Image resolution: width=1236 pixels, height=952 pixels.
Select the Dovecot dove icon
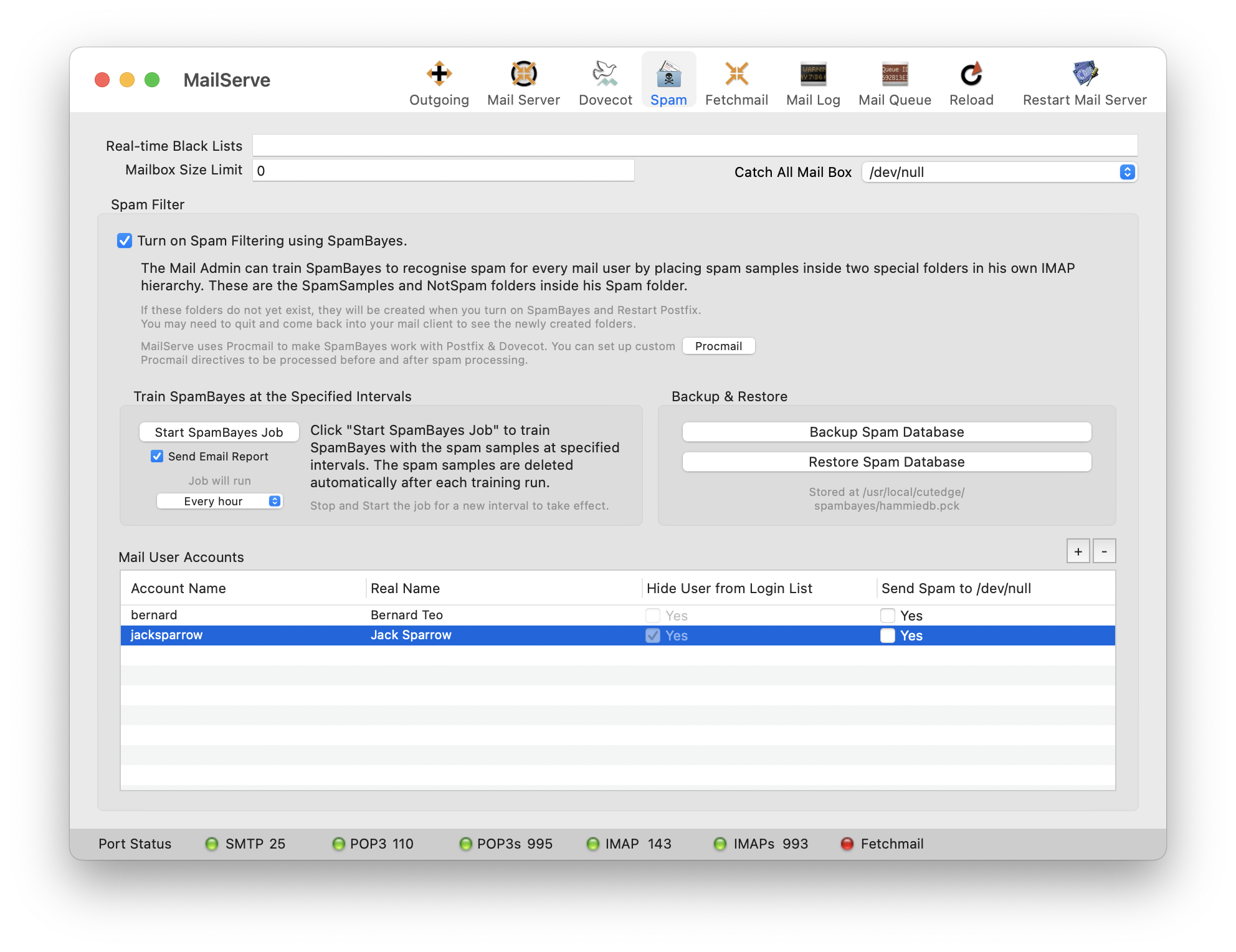[x=605, y=74]
